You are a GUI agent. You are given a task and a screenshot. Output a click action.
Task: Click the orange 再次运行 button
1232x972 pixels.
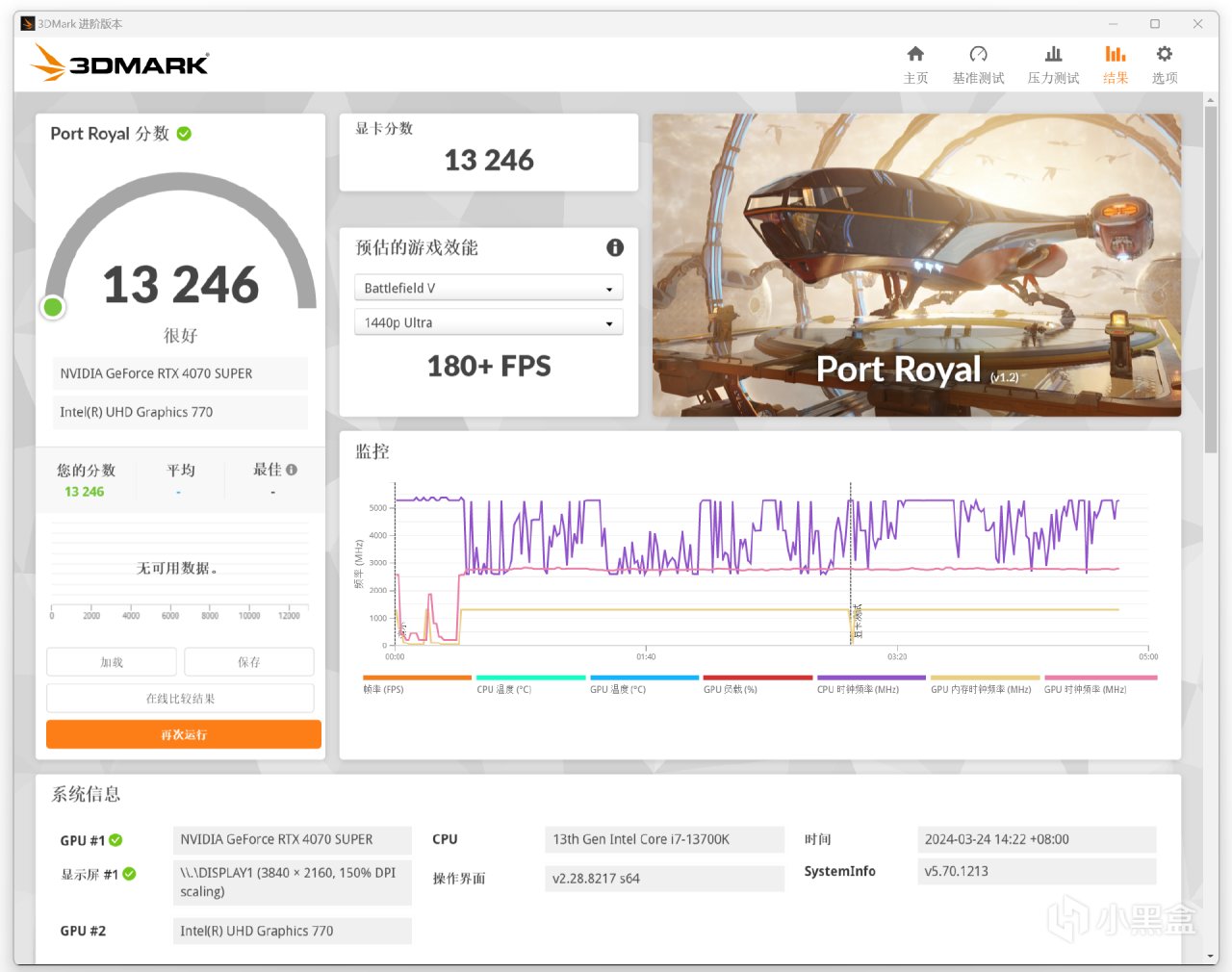click(184, 734)
